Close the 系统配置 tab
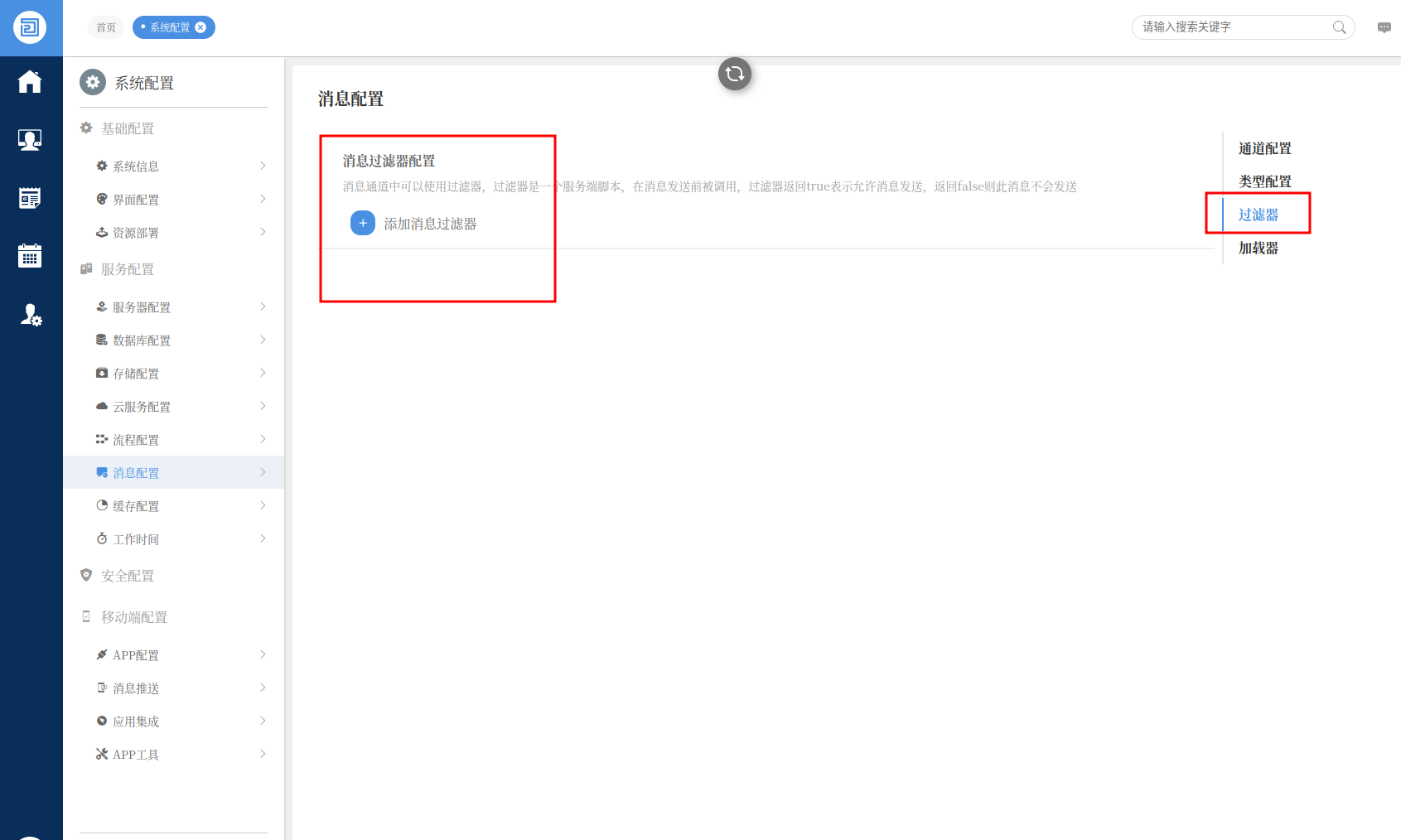The image size is (1401, 840). (x=200, y=27)
